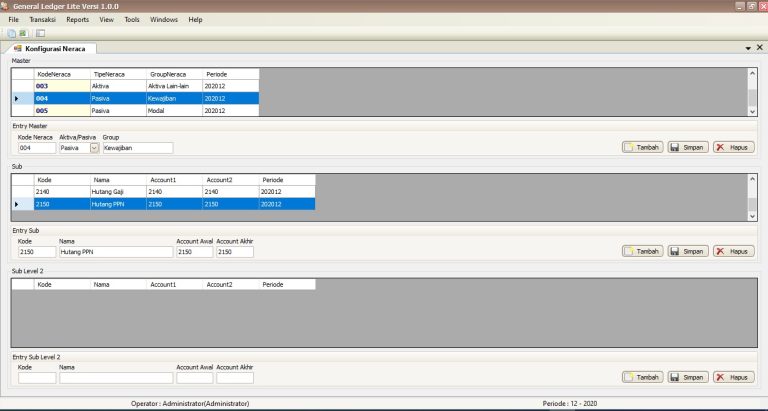Click the Group input field
Screen dimensions: 768x411
[x=137, y=148]
